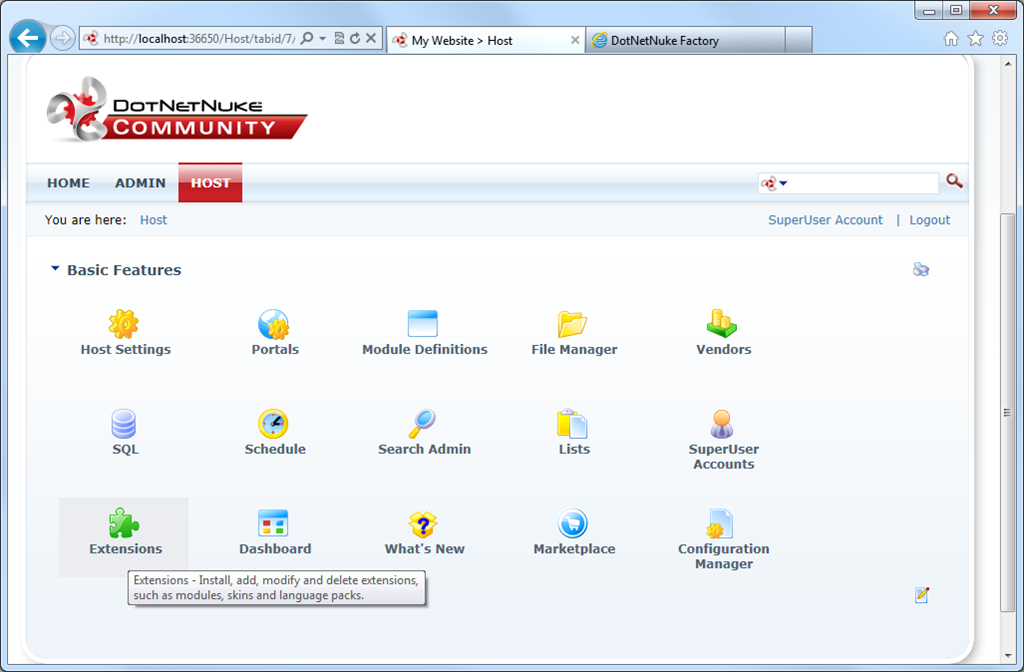Open the Host Settings gear icon
This screenshot has width=1024, height=672.
pyautogui.click(x=124, y=324)
